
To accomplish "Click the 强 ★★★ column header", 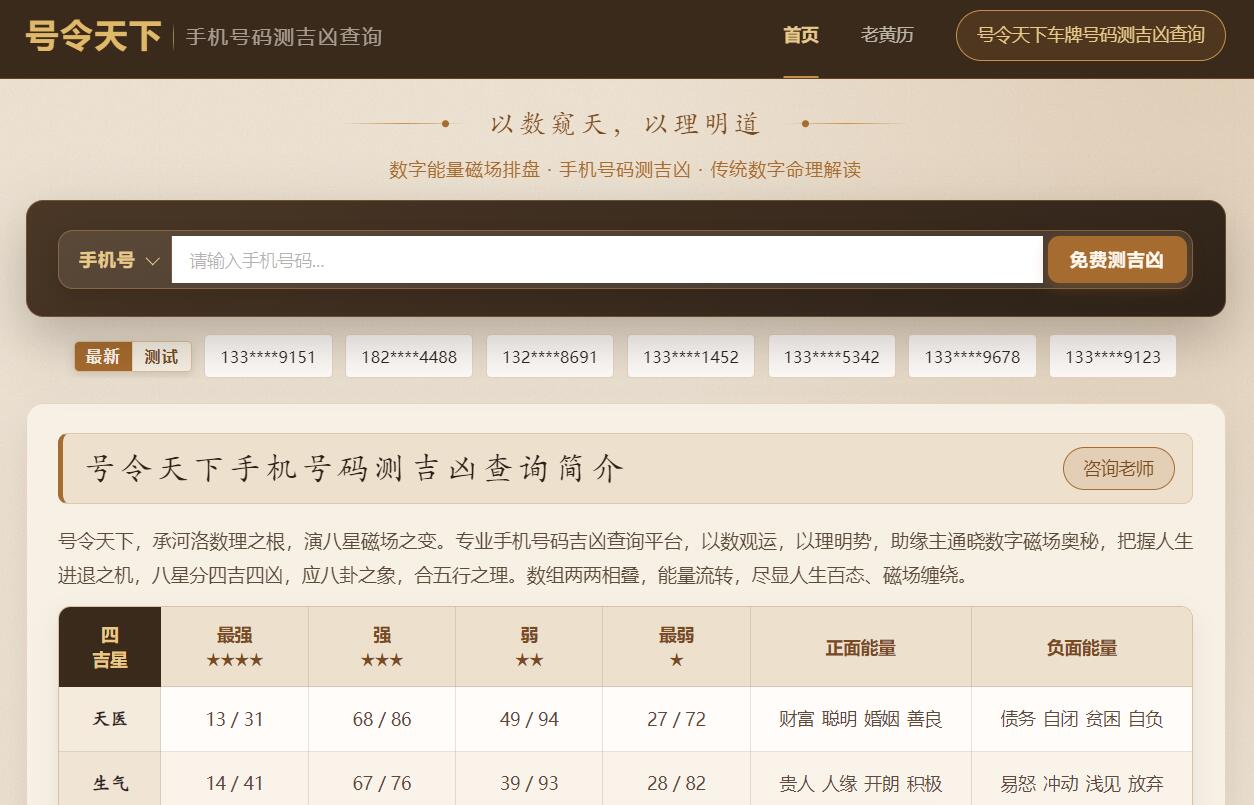I will [x=382, y=647].
